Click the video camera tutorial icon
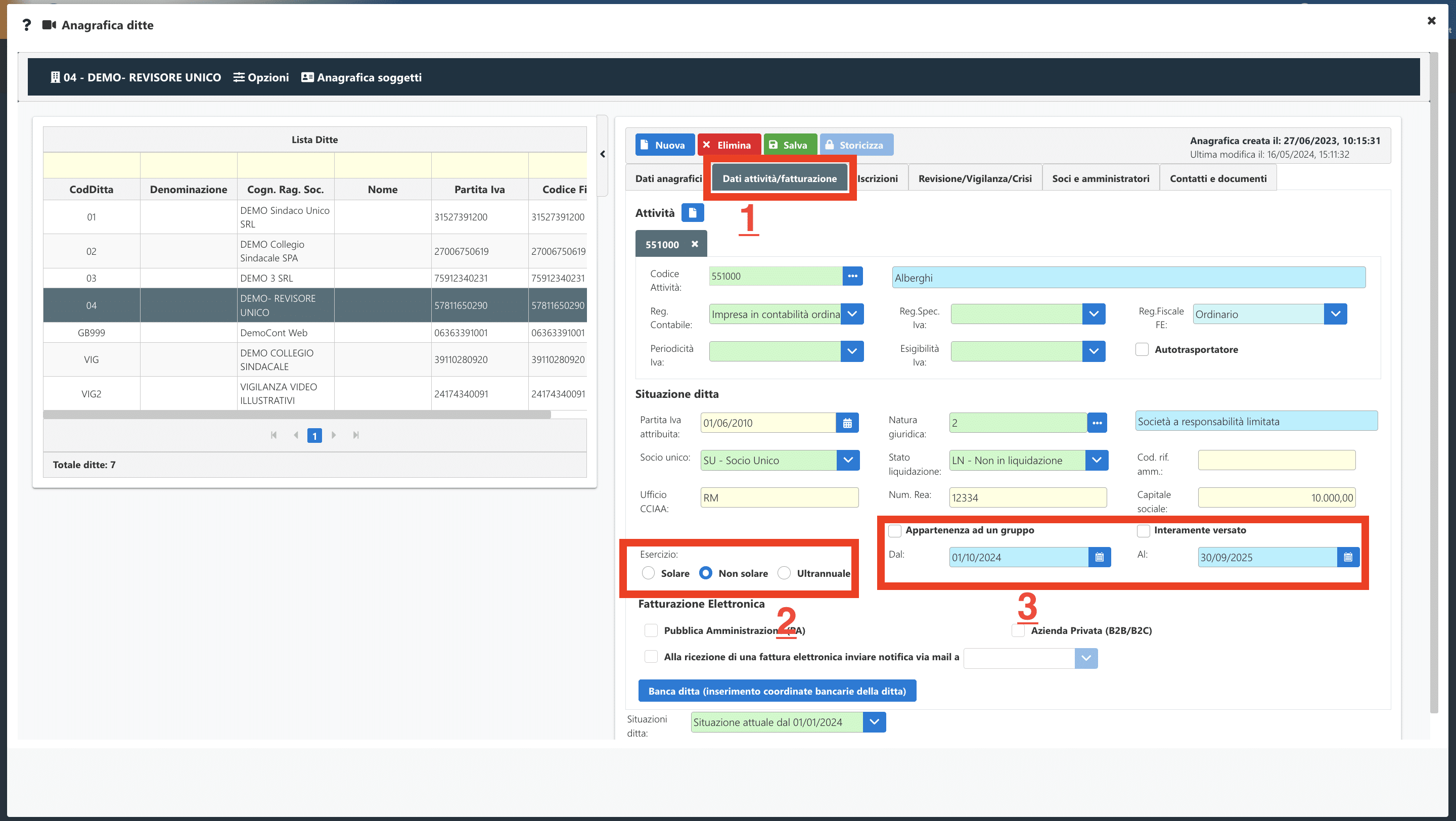This screenshot has height=821, width=1456. (49, 25)
